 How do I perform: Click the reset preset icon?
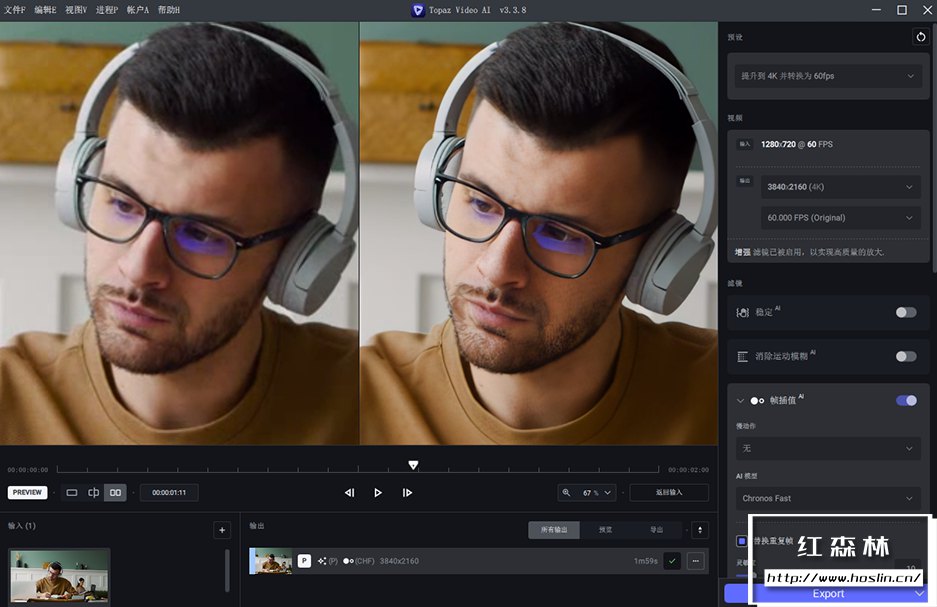[x=920, y=37]
